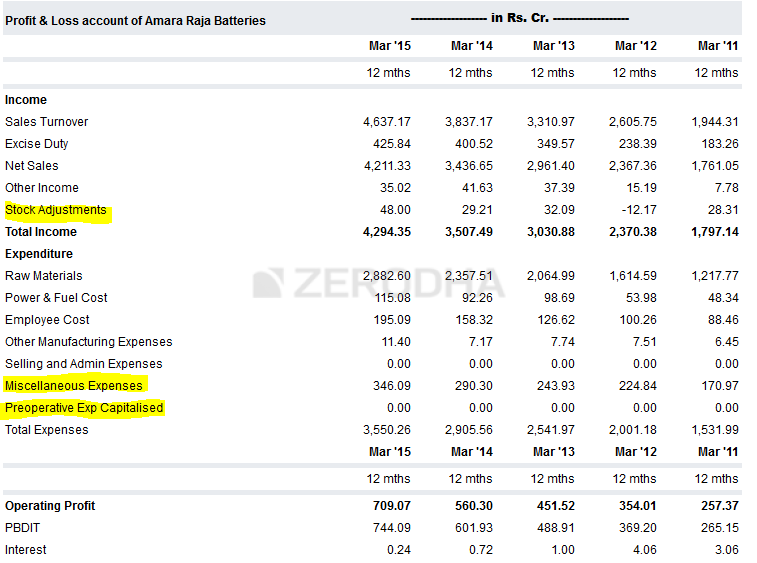
Task: Click the 'Operating Profit' row label
Action: 50,506
